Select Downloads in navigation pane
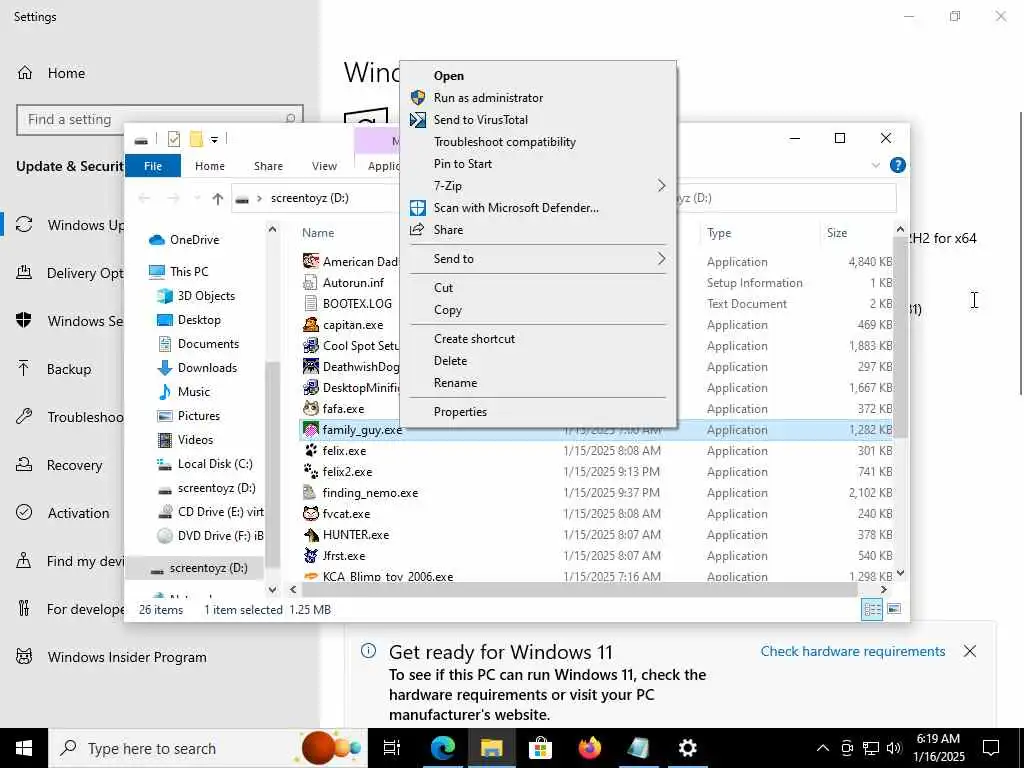The height and width of the screenshot is (768, 1024). [207, 368]
